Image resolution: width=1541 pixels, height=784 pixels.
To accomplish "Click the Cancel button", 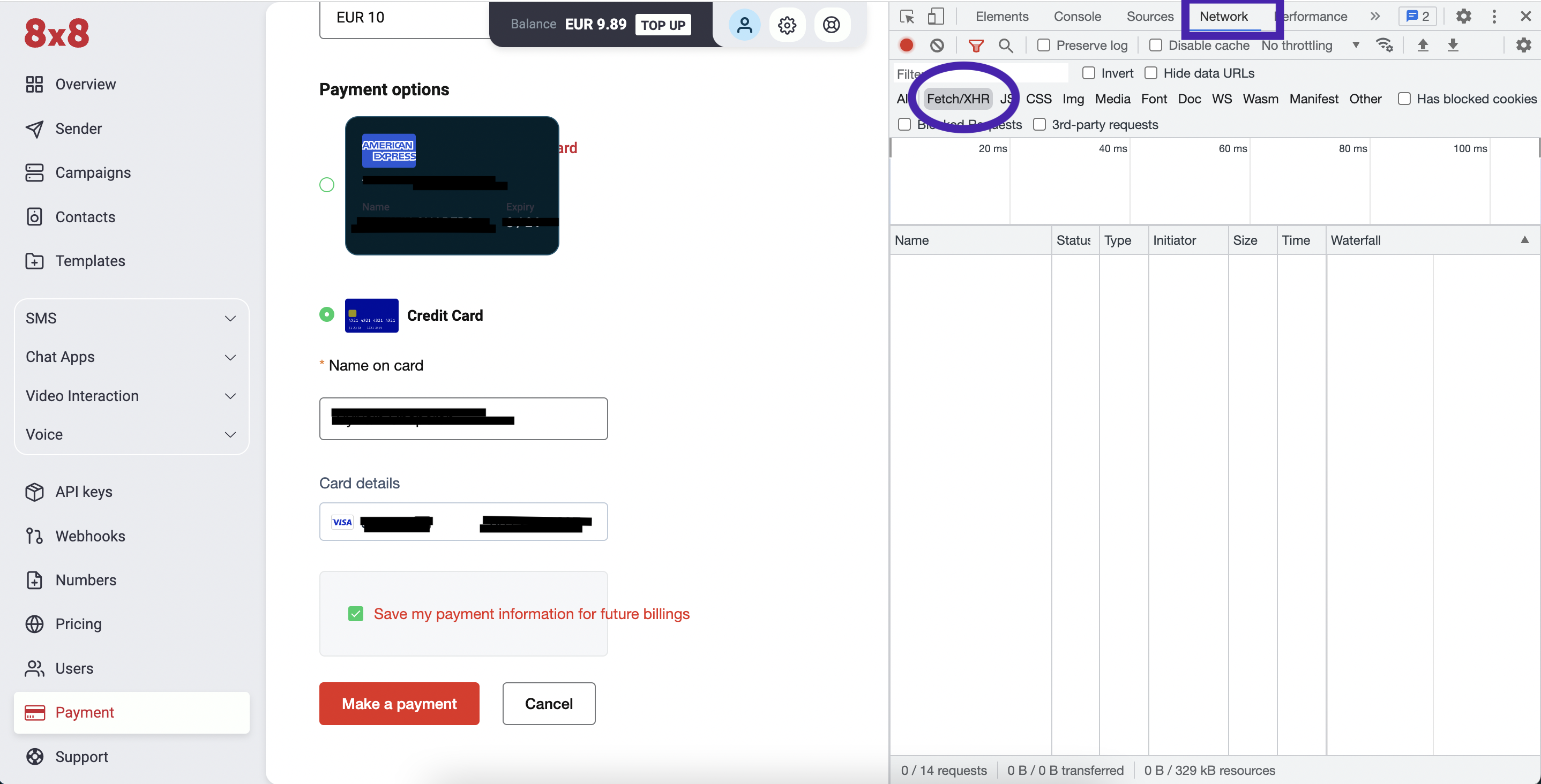I will [x=549, y=703].
